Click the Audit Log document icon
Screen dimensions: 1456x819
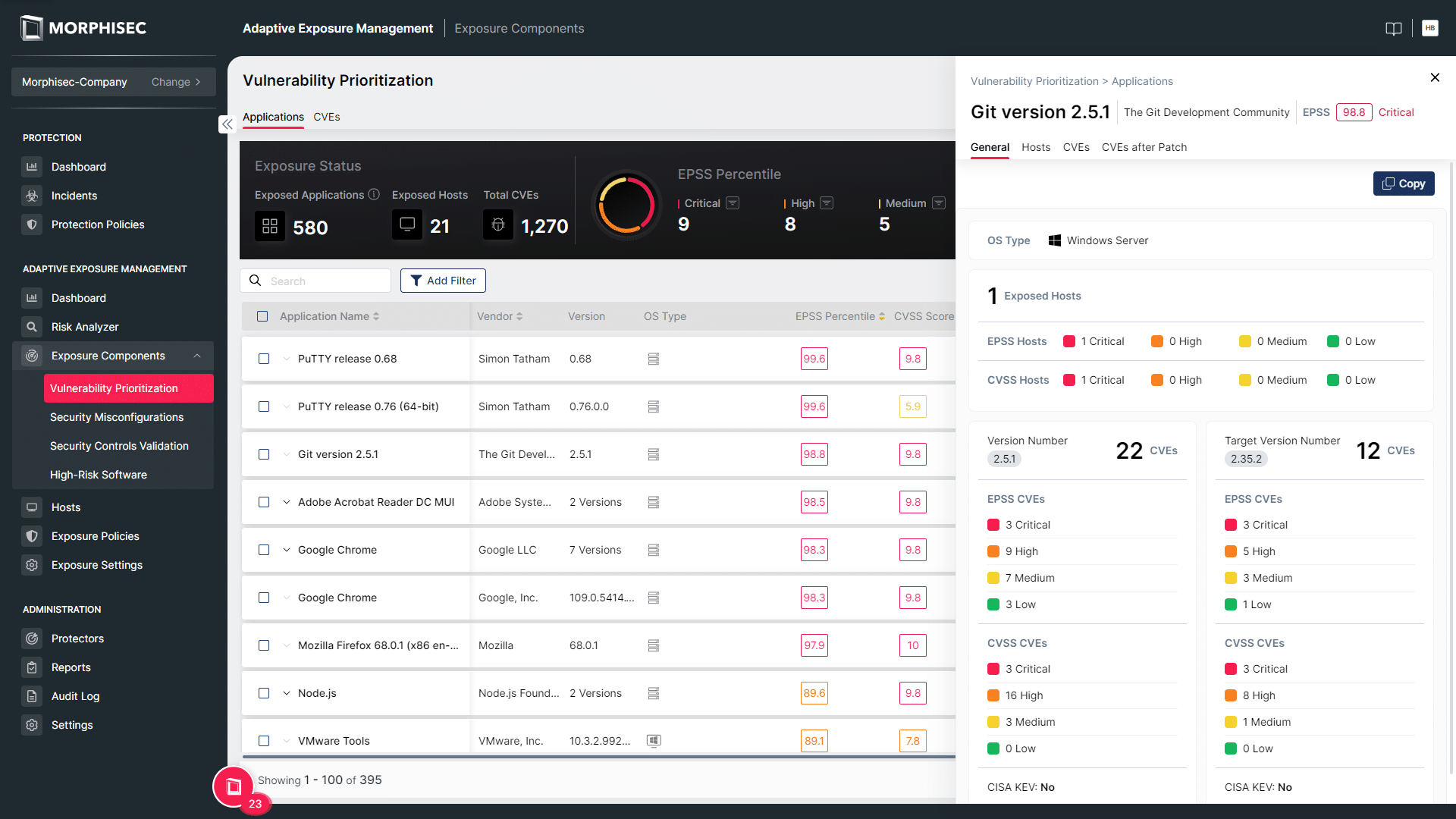(x=32, y=696)
